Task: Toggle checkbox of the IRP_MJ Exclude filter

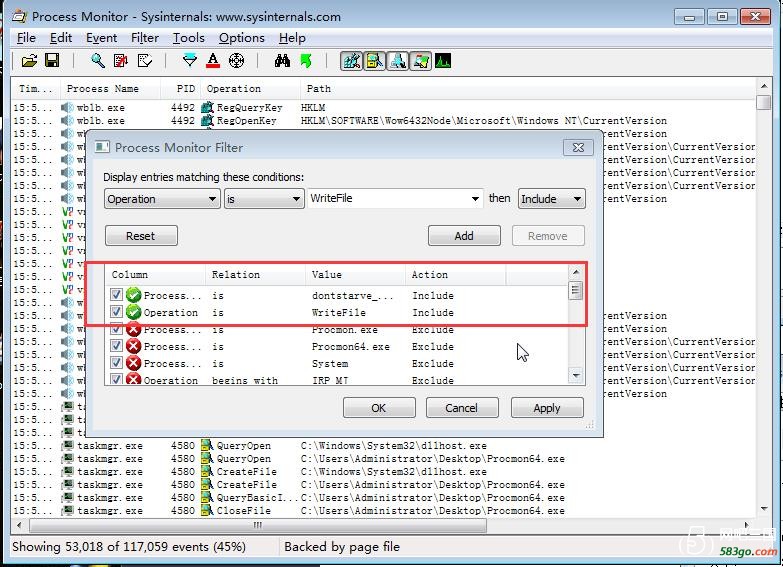Action: 116,379
